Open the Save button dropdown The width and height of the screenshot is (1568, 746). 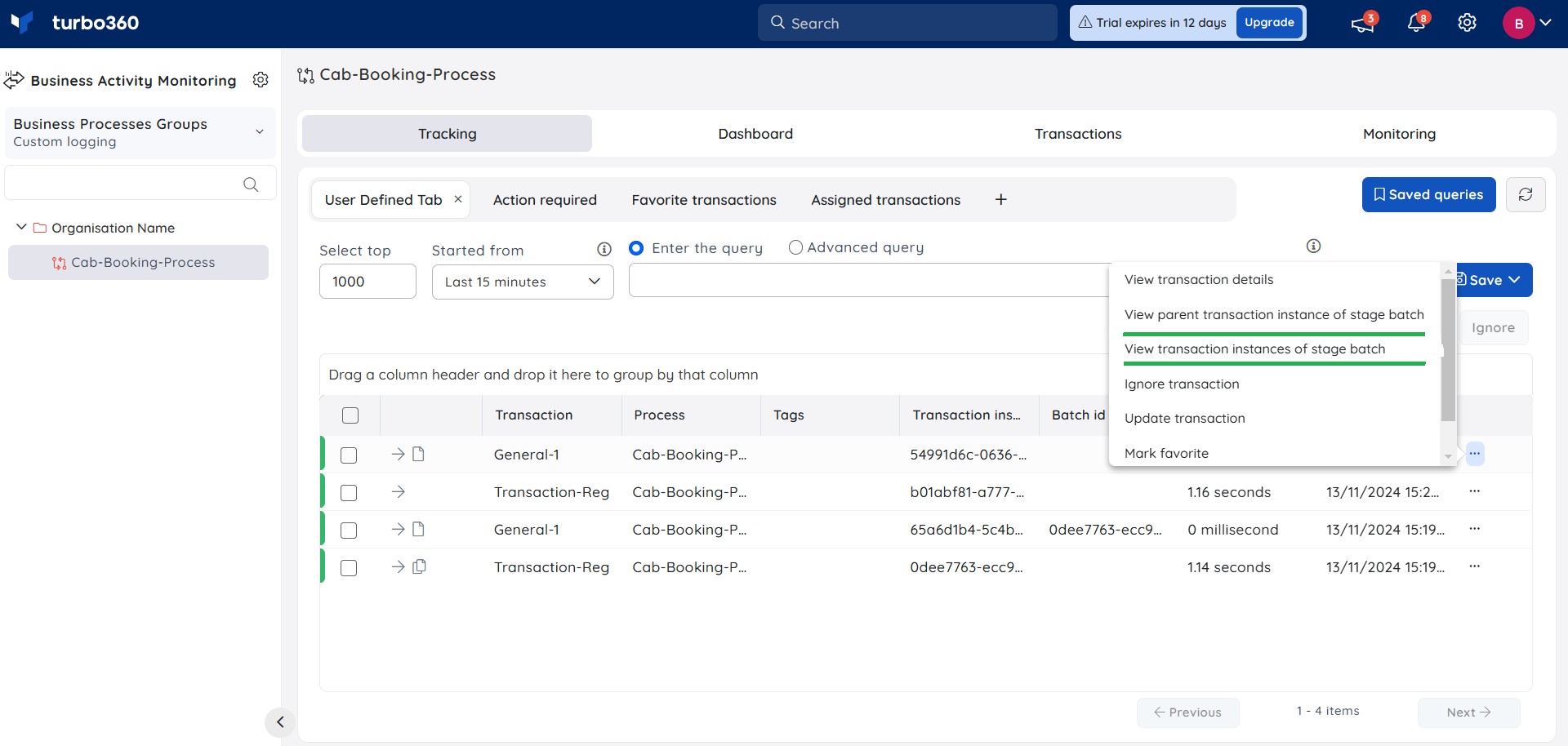click(1514, 280)
